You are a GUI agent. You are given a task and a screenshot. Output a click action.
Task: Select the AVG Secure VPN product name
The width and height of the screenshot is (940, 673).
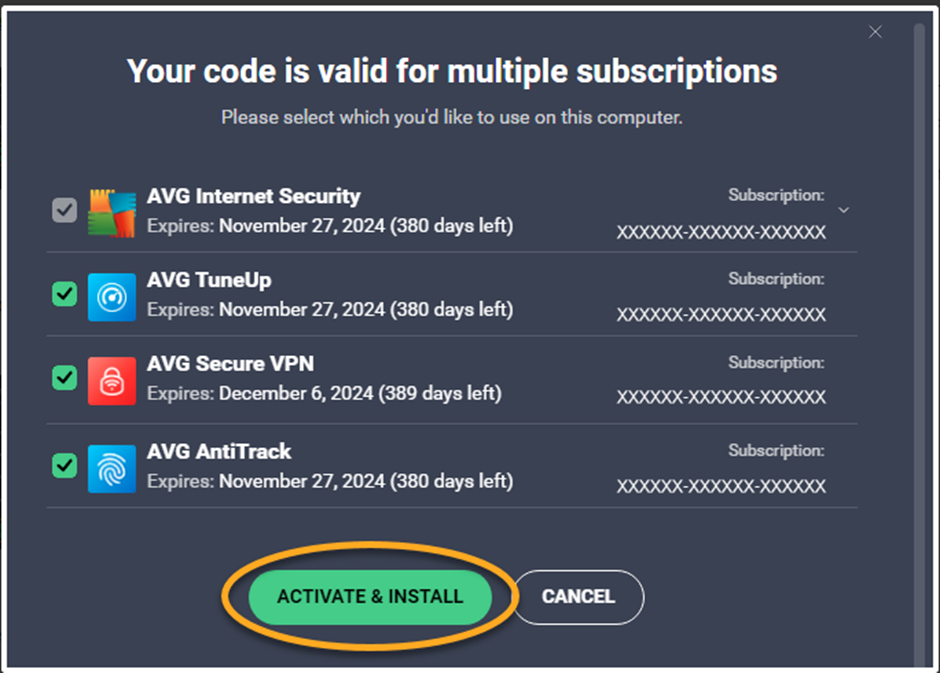click(x=230, y=364)
